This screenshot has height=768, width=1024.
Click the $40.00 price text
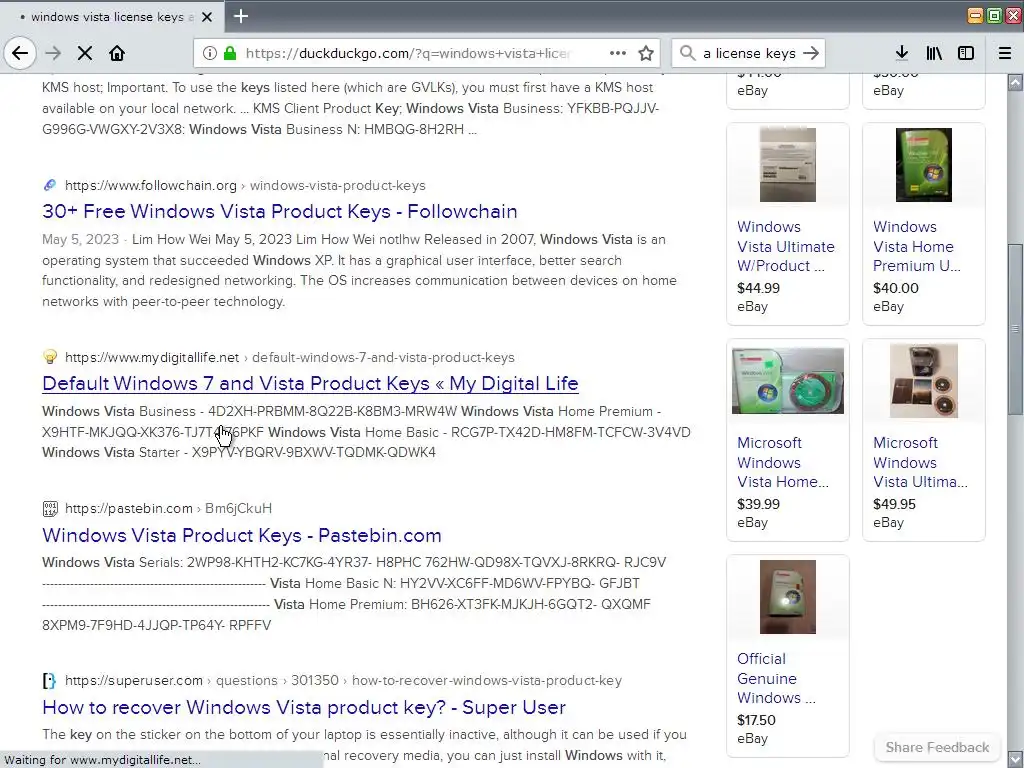point(895,288)
